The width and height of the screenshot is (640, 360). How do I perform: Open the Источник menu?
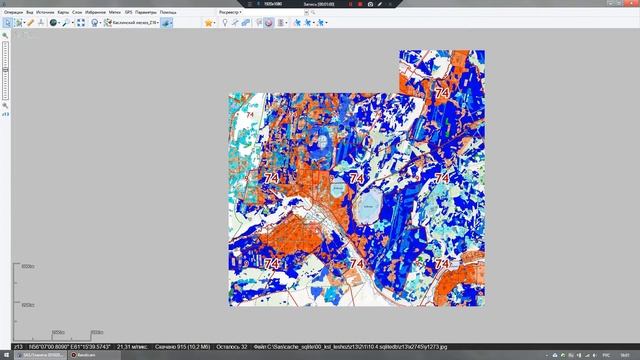(x=45, y=13)
